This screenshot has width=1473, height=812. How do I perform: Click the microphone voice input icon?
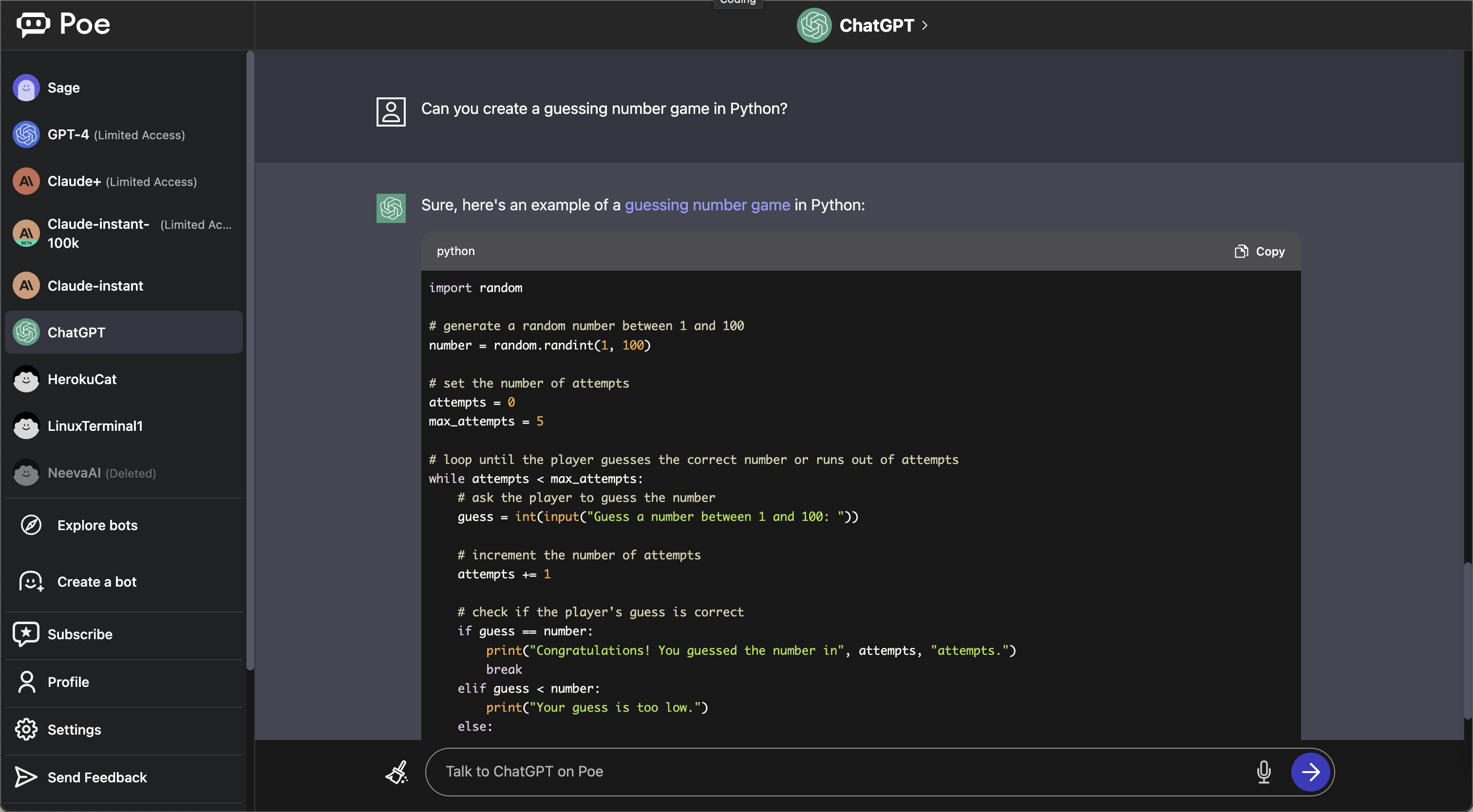1263,772
